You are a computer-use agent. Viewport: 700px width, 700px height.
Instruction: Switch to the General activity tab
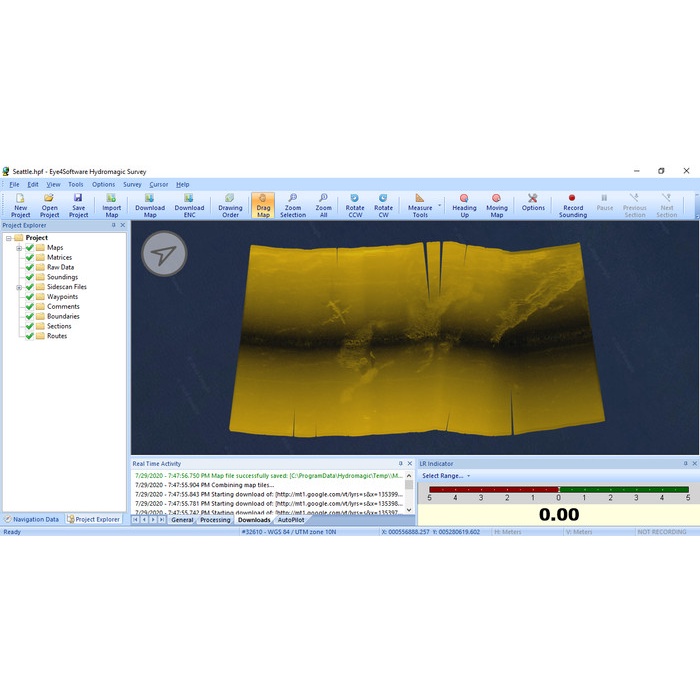(x=182, y=520)
